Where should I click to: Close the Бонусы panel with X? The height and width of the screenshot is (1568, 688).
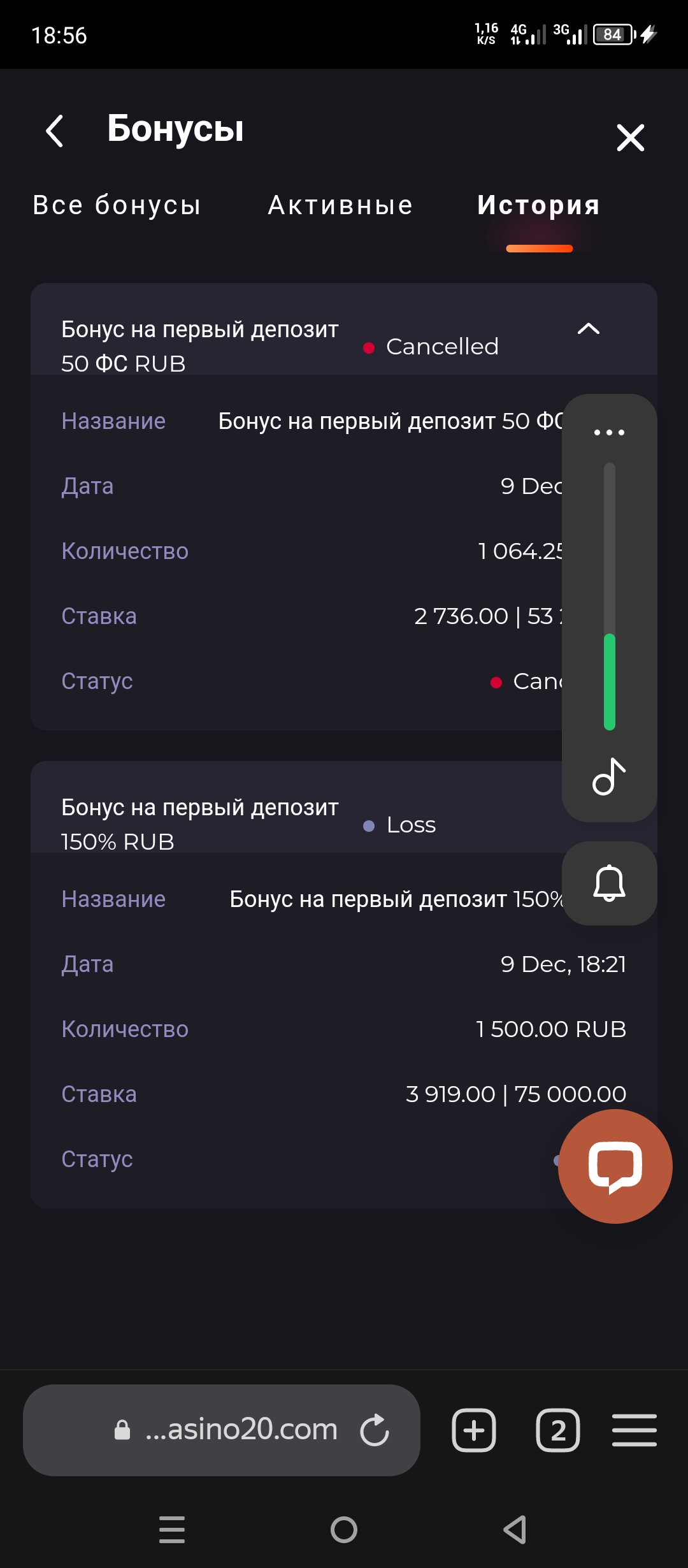pos(630,138)
